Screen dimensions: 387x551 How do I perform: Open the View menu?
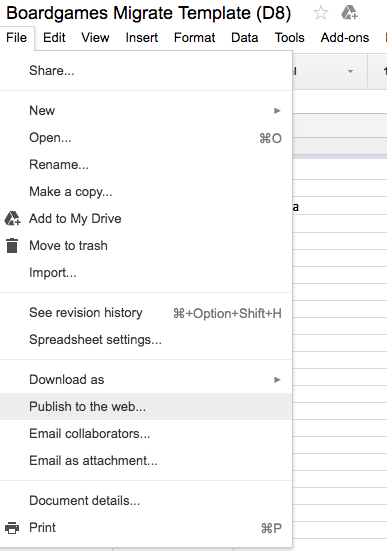[95, 38]
